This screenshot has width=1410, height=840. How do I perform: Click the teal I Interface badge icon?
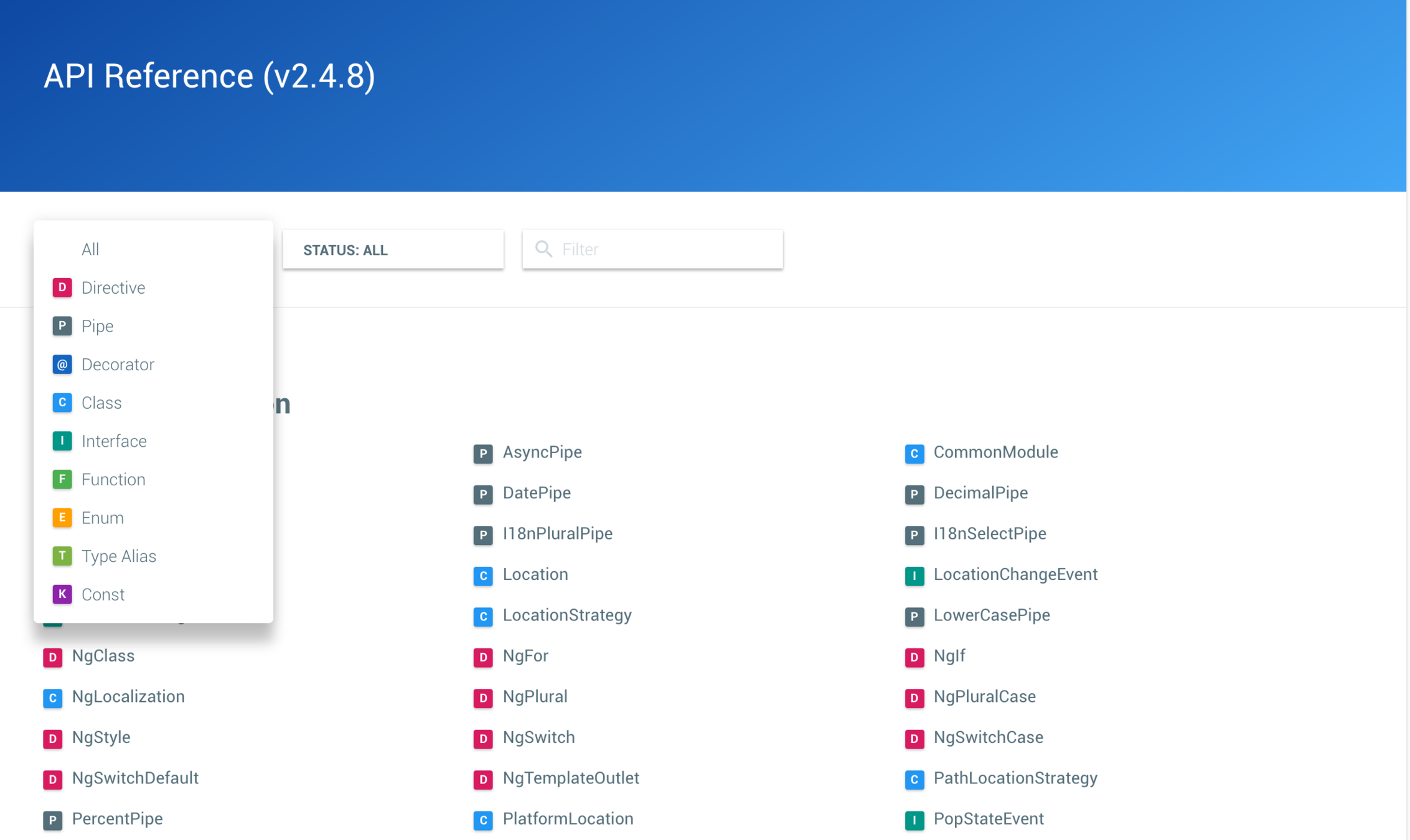coord(62,441)
